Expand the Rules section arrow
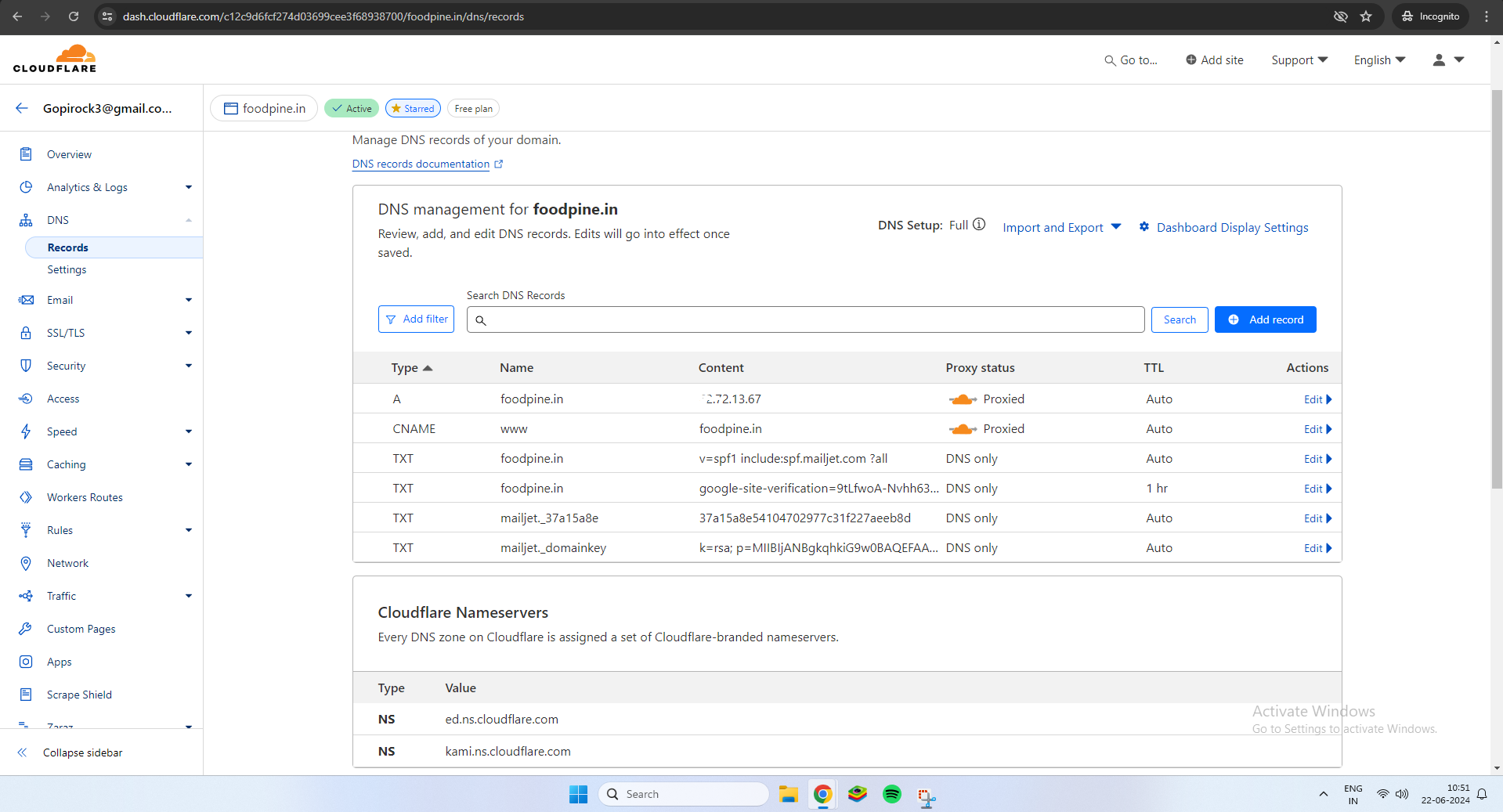Screen dimensions: 1503x812 tap(189, 530)
